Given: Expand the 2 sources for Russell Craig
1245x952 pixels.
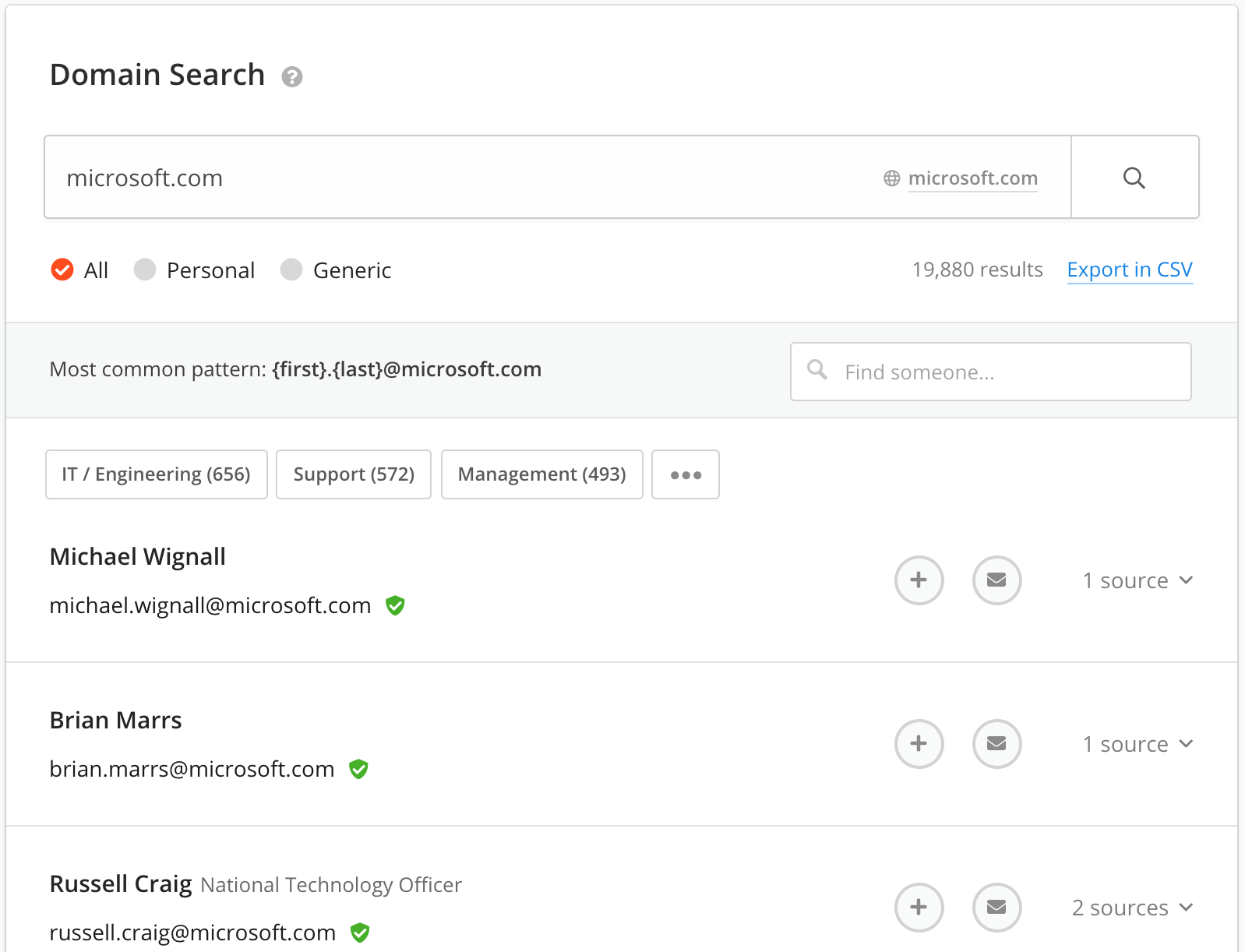Looking at the screenshot, I should point(1133,908).
